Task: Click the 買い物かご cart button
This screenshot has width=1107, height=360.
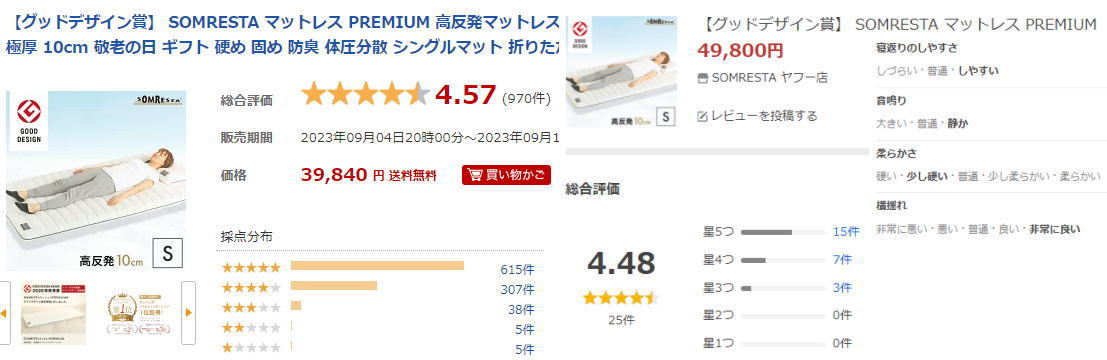Action: point(506,175)
